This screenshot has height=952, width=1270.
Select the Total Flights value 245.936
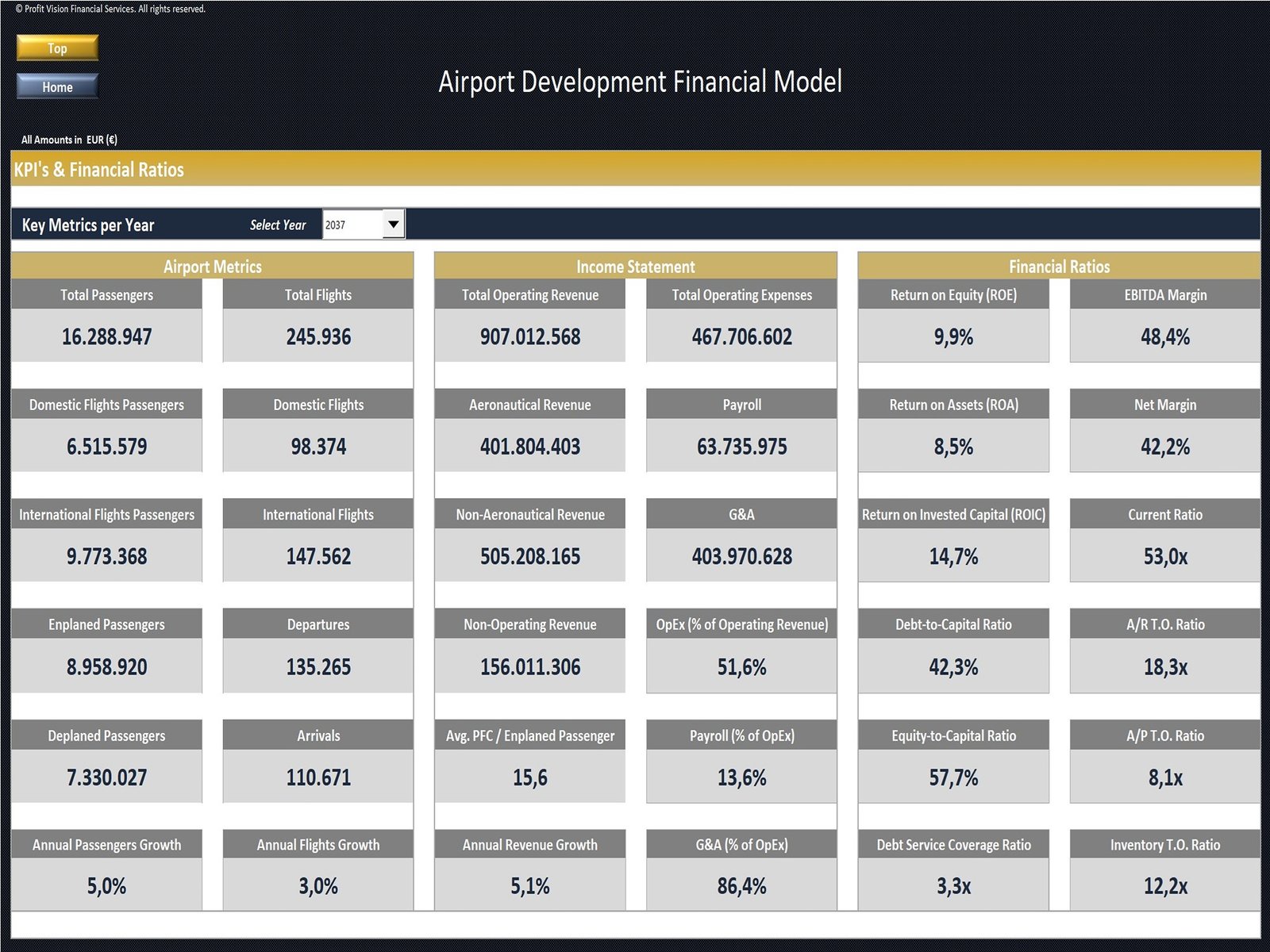pos(318,336)
